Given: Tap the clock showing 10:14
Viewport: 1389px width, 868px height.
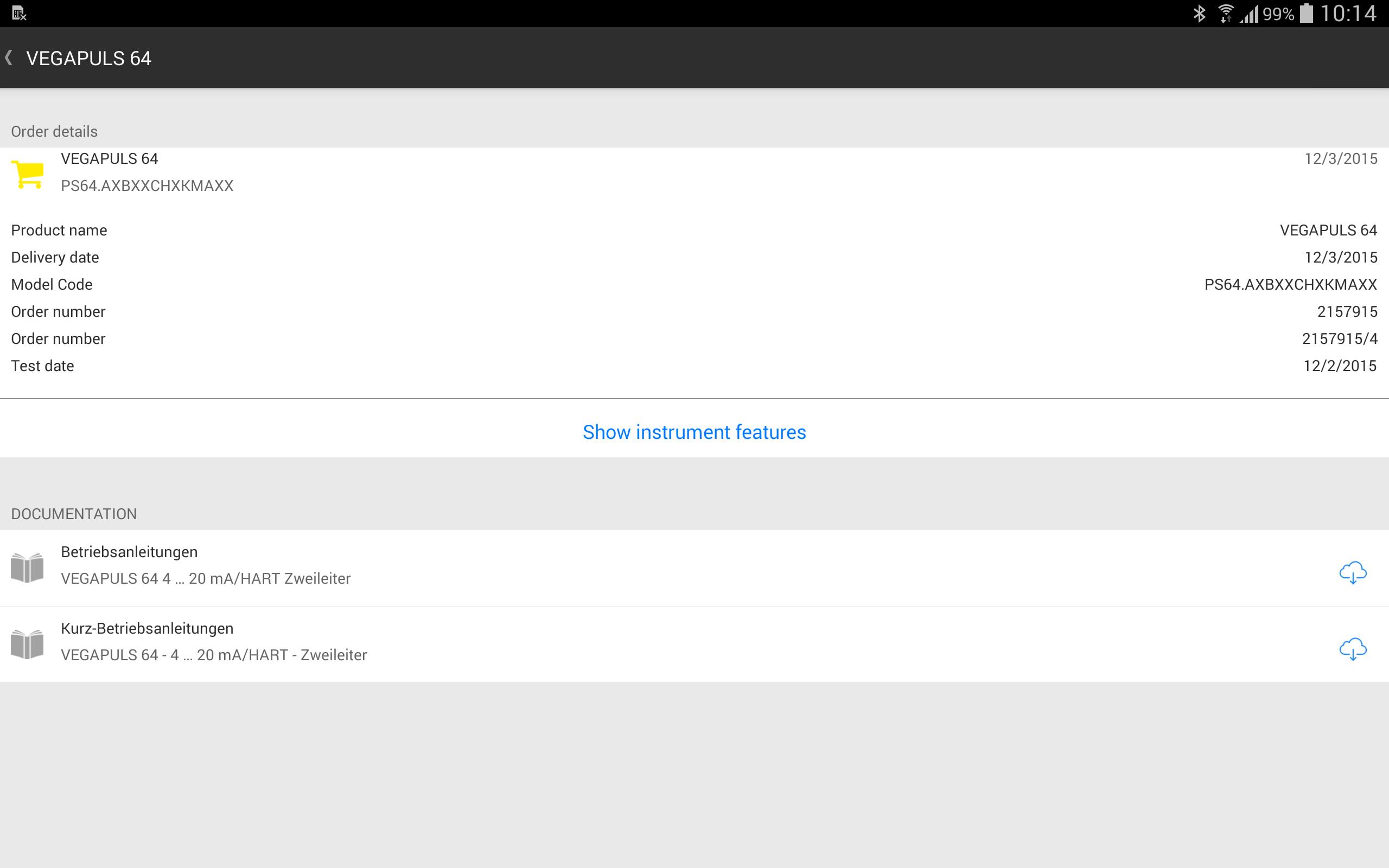Looking at the screenshot, I should pos(1348,13).
